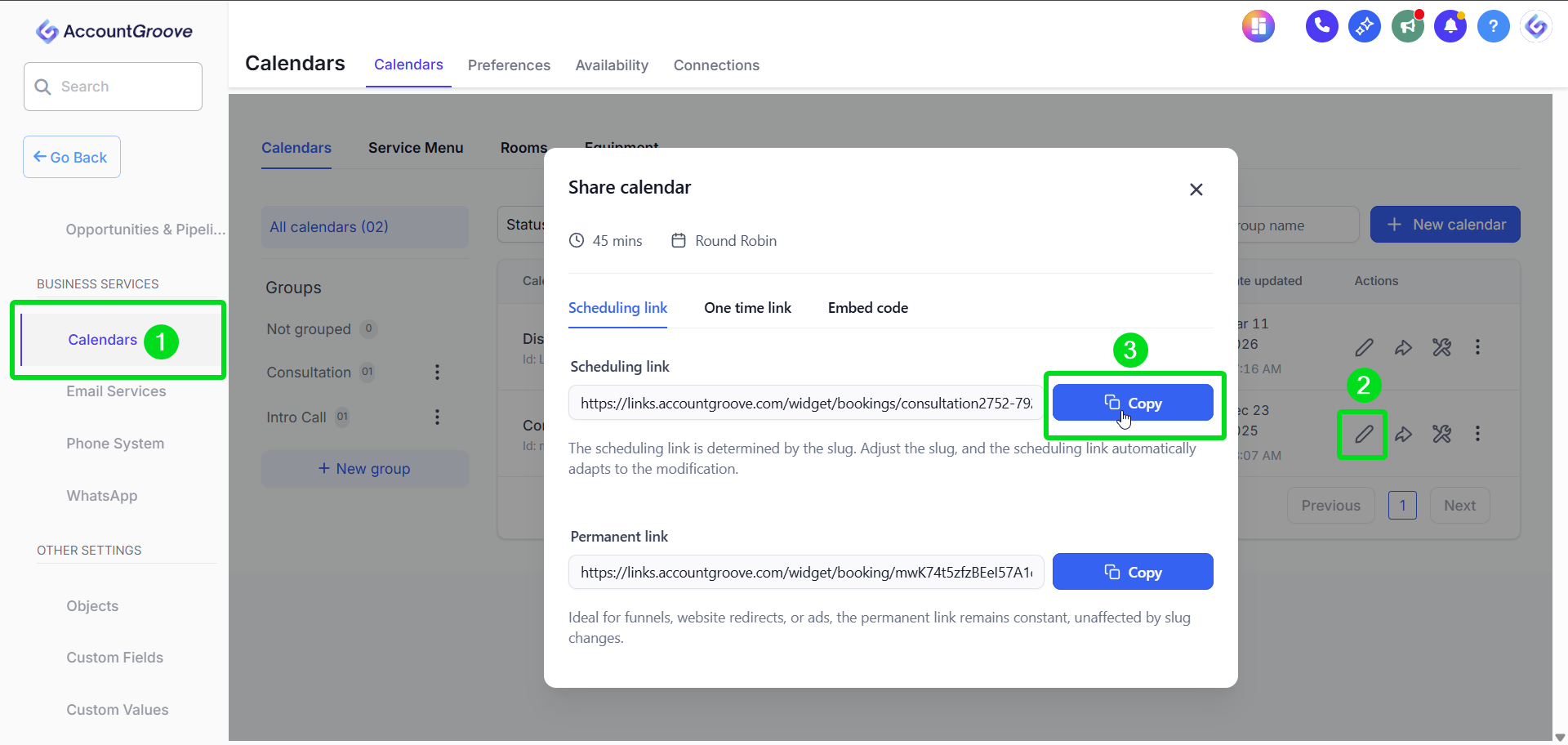Open the phone dialer icon in header

(1321, 26)
